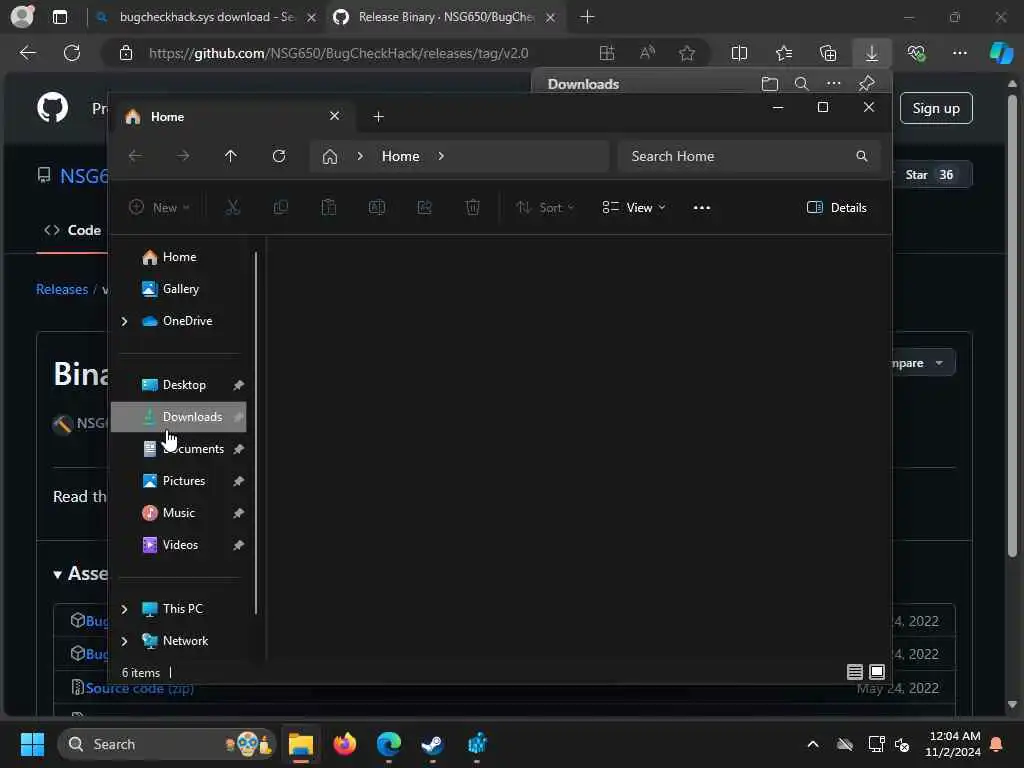The image size is (1024, 768).
Task: Click the Rename icon
Action: pyautogui.click(x=377, y=208)
